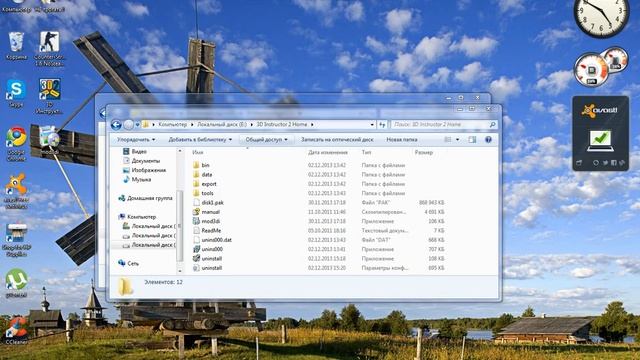640x360 pixels.
Task: Navigate to Компьютер in the breadcrumb
Action: pos(173,124)
